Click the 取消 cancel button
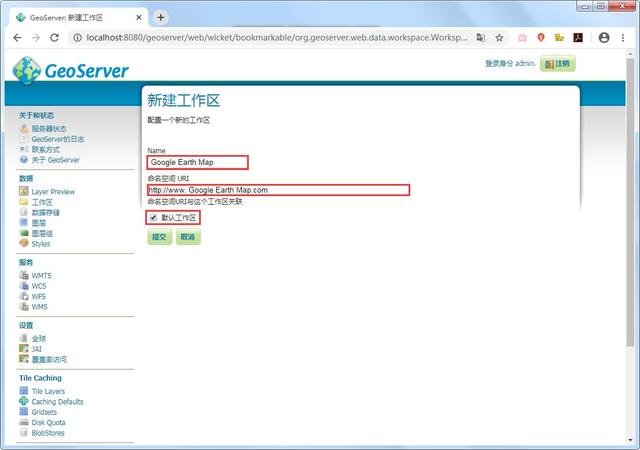This screenshot has height=450, width=640. click(x=188, y=237)
